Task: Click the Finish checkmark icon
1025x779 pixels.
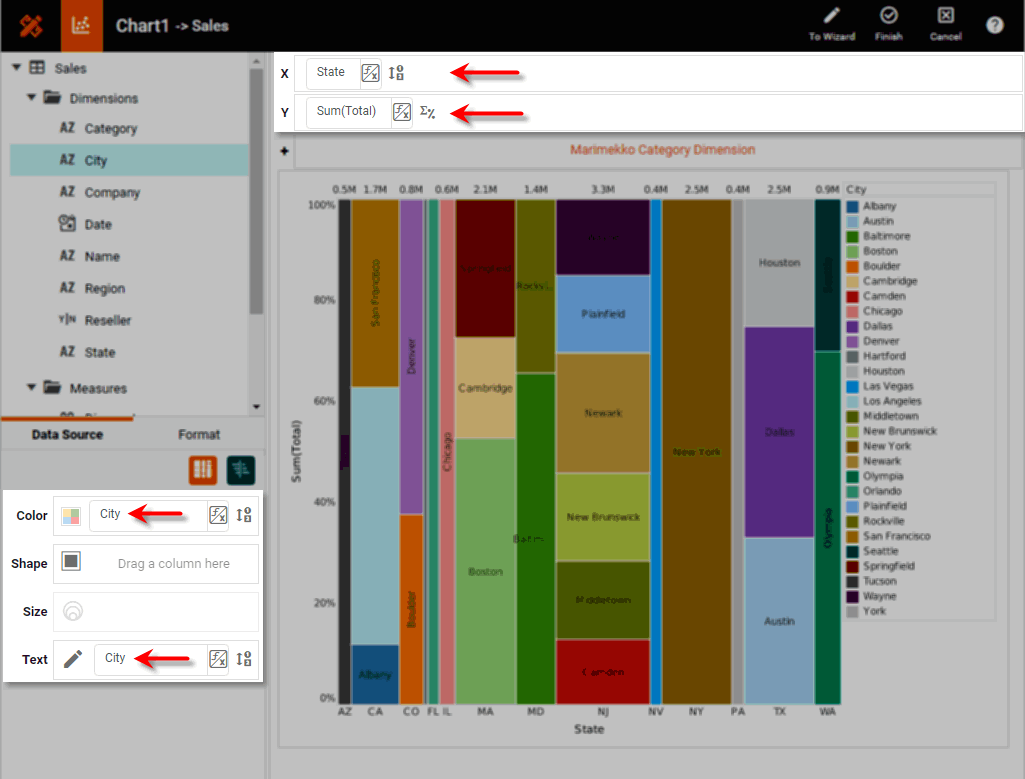Action: (888, 16)
